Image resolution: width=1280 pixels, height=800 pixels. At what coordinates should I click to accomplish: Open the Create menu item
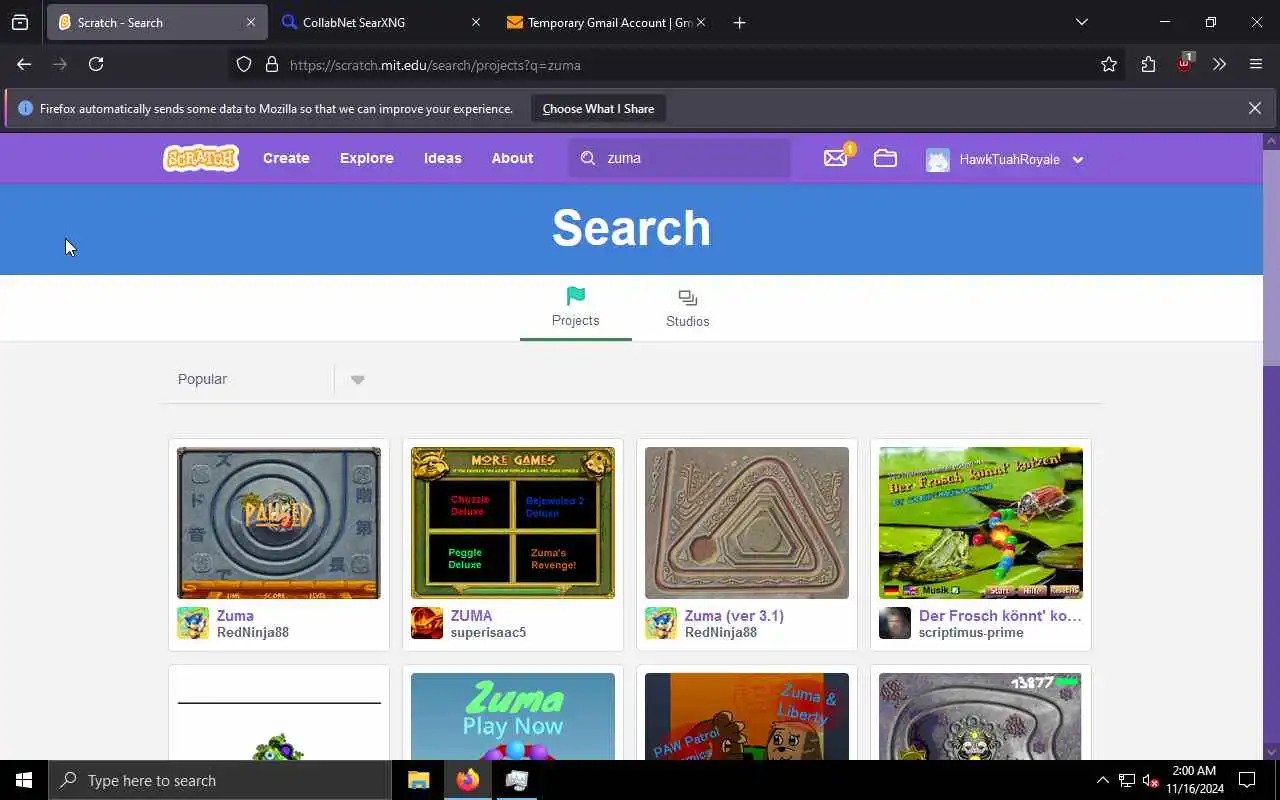(x=286, y=158)
